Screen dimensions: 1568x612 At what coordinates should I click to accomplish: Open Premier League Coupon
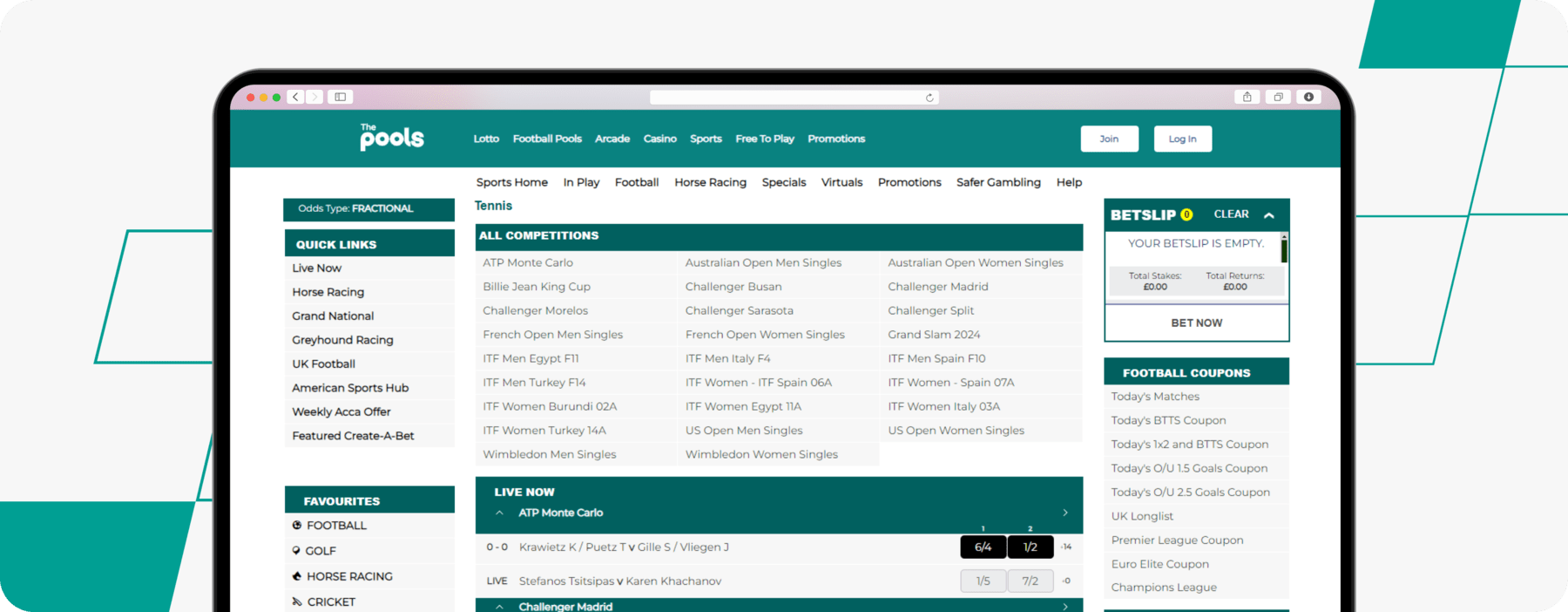pyautogui.click(x=1177, y=541)
